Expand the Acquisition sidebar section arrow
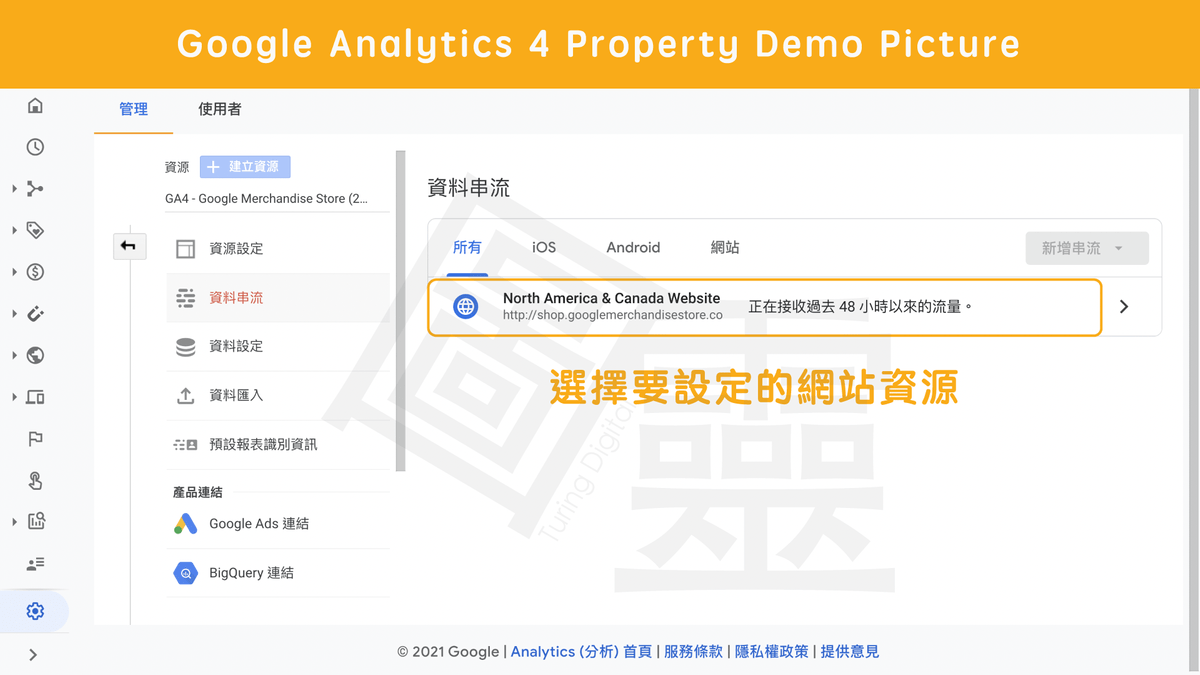The width and height of the screenshot is (1200, 675). [x=14, y=189]
